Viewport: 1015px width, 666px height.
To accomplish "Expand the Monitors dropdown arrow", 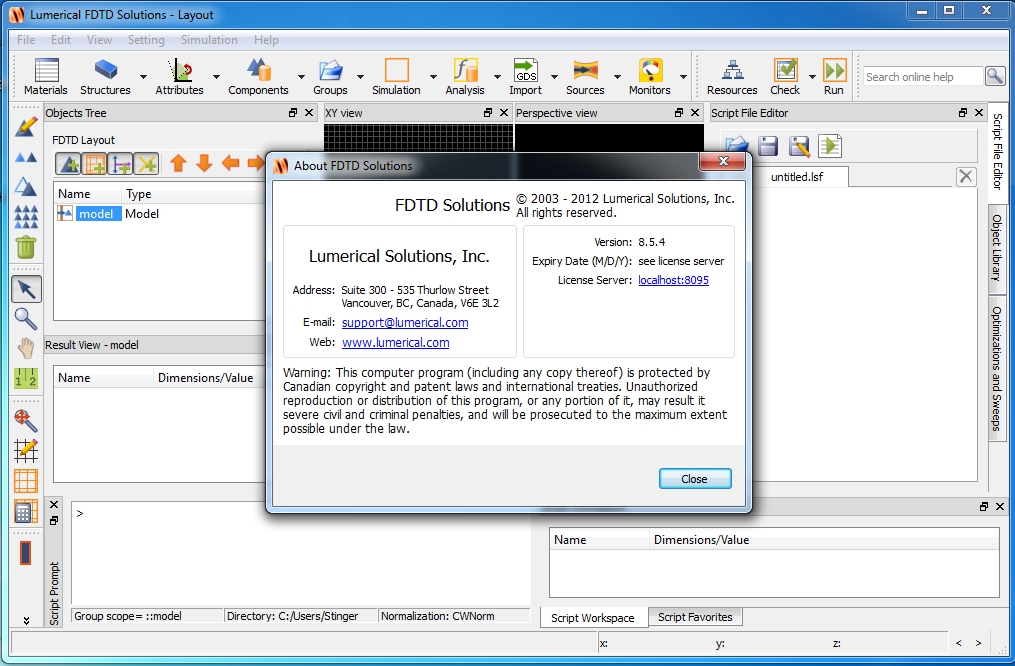I will [683, 76].
